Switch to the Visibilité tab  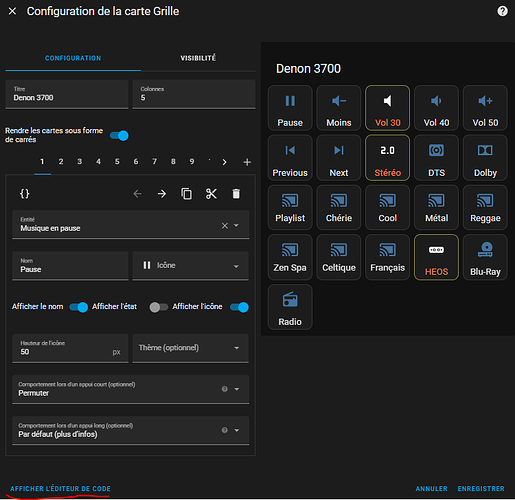[198, 58]
